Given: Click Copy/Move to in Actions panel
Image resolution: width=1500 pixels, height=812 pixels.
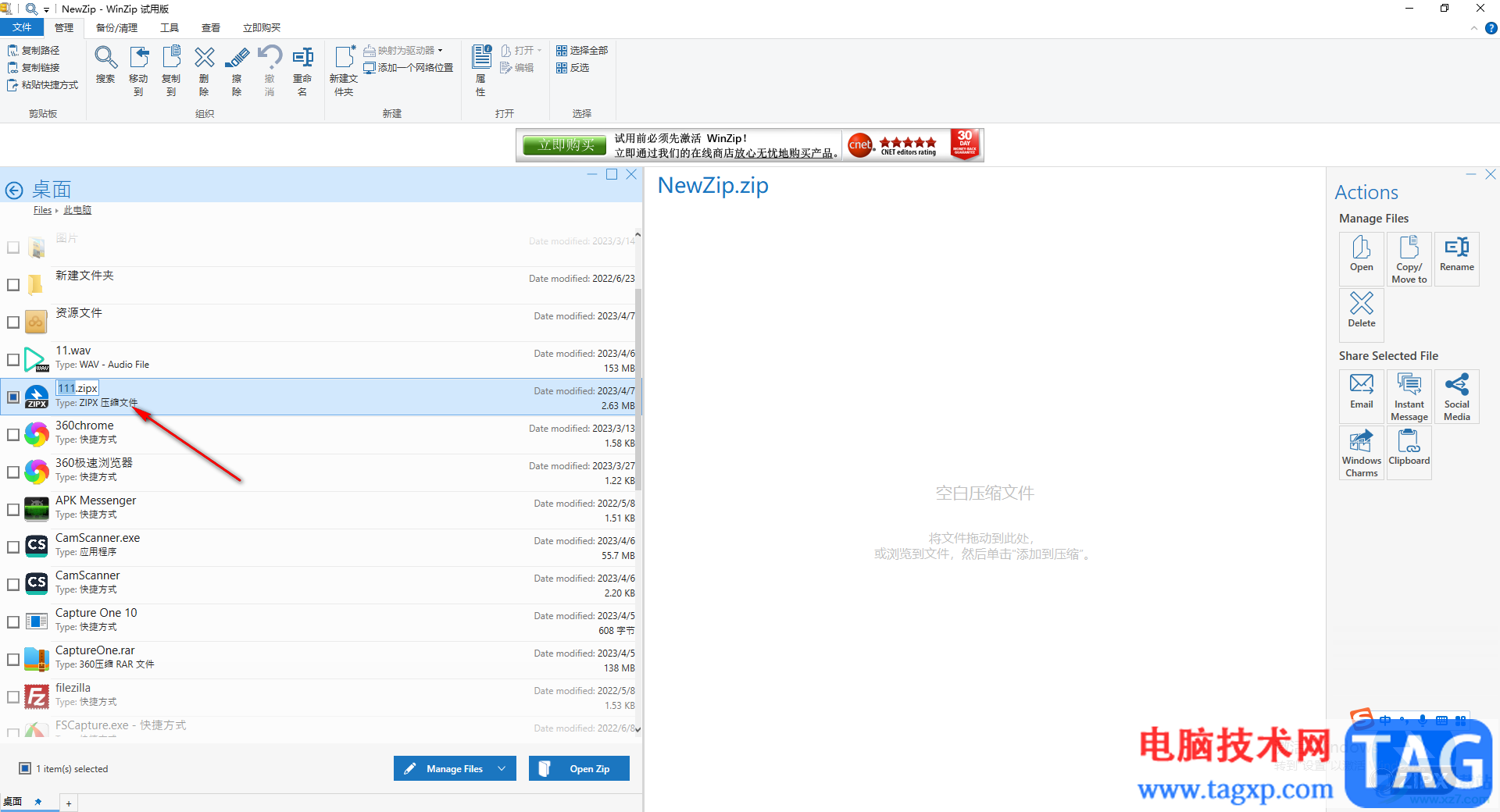Looking at the screenshot, I should [x=1409, y=259].
